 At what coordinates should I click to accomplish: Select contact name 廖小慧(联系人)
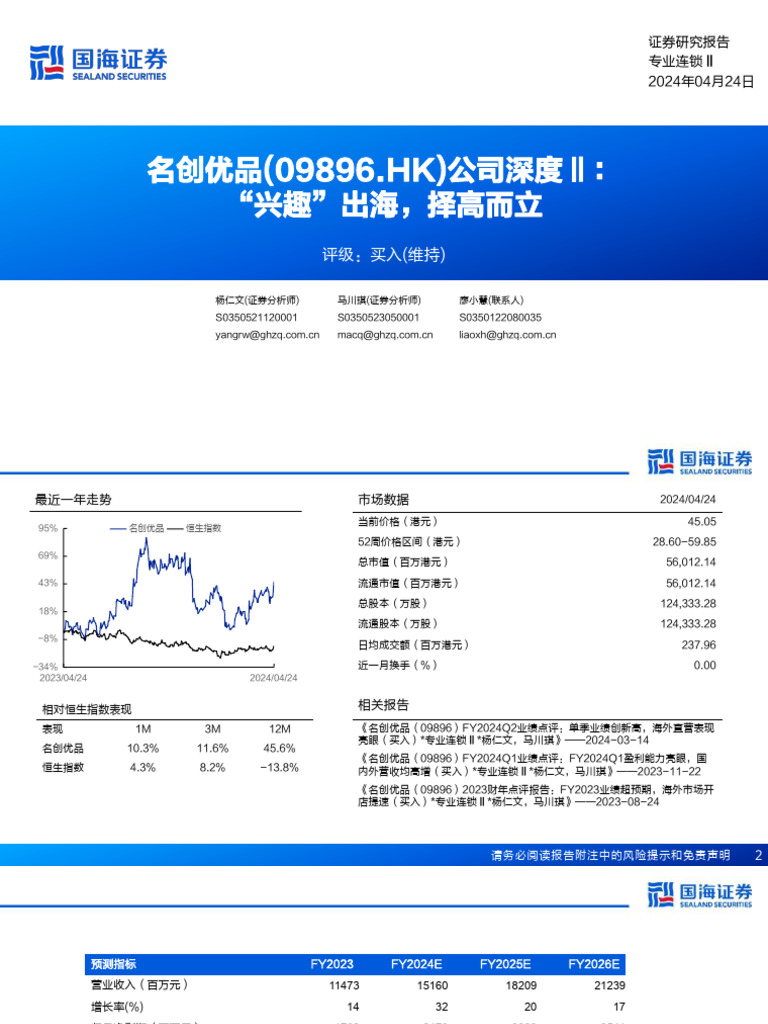(x=491, y=300)
